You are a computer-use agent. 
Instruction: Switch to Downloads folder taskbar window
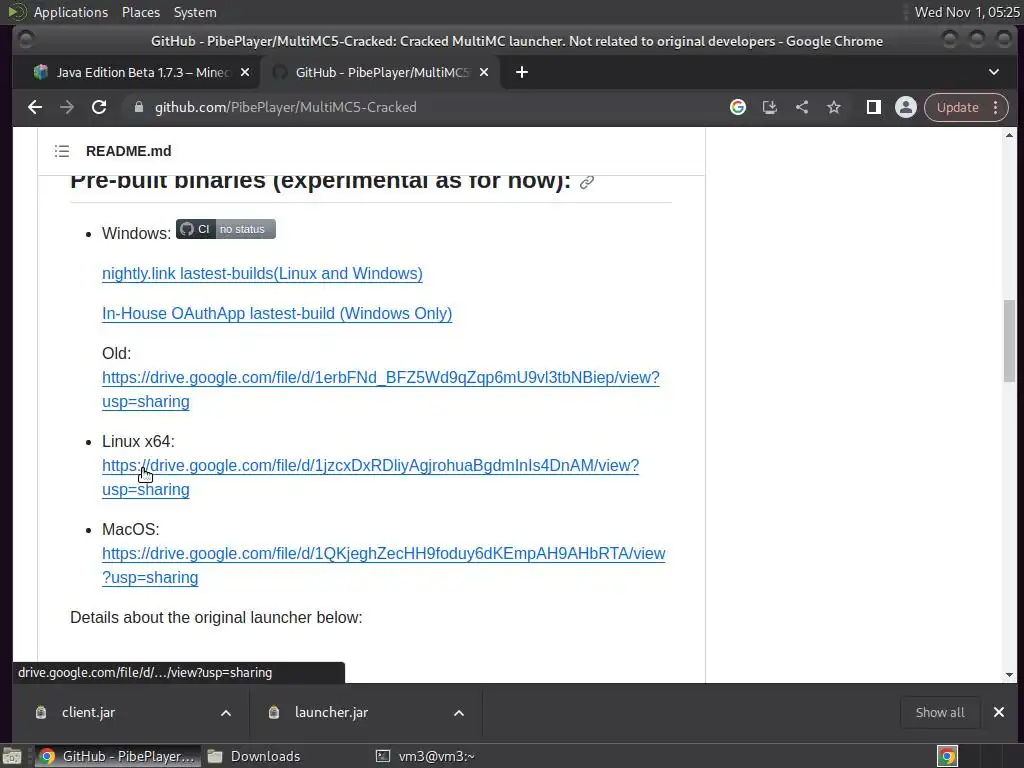click(253, 756)
